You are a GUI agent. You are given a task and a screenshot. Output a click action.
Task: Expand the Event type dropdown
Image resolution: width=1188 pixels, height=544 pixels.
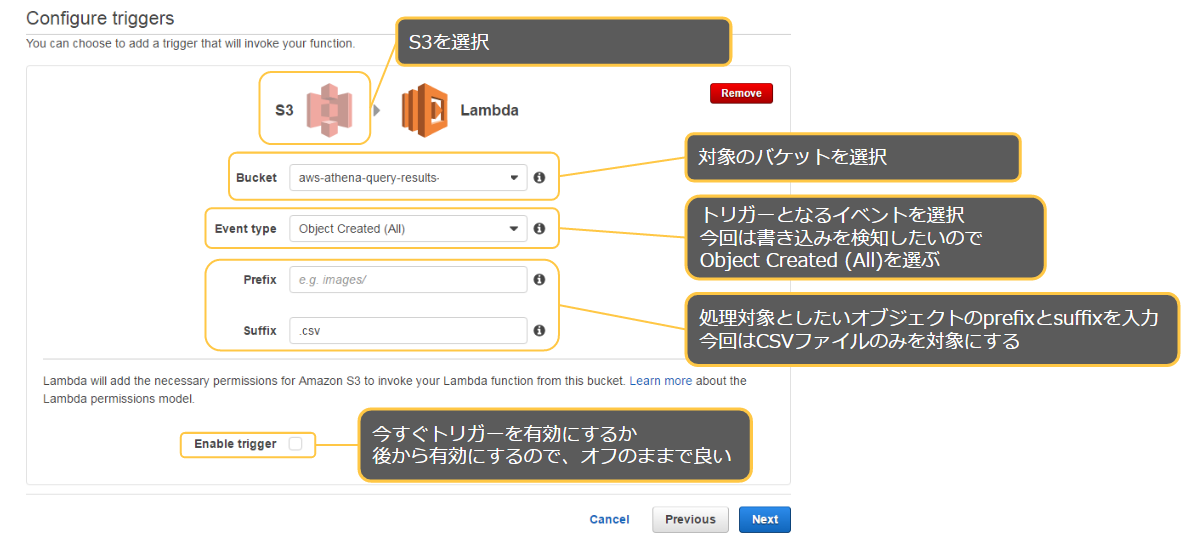(408, 228)
